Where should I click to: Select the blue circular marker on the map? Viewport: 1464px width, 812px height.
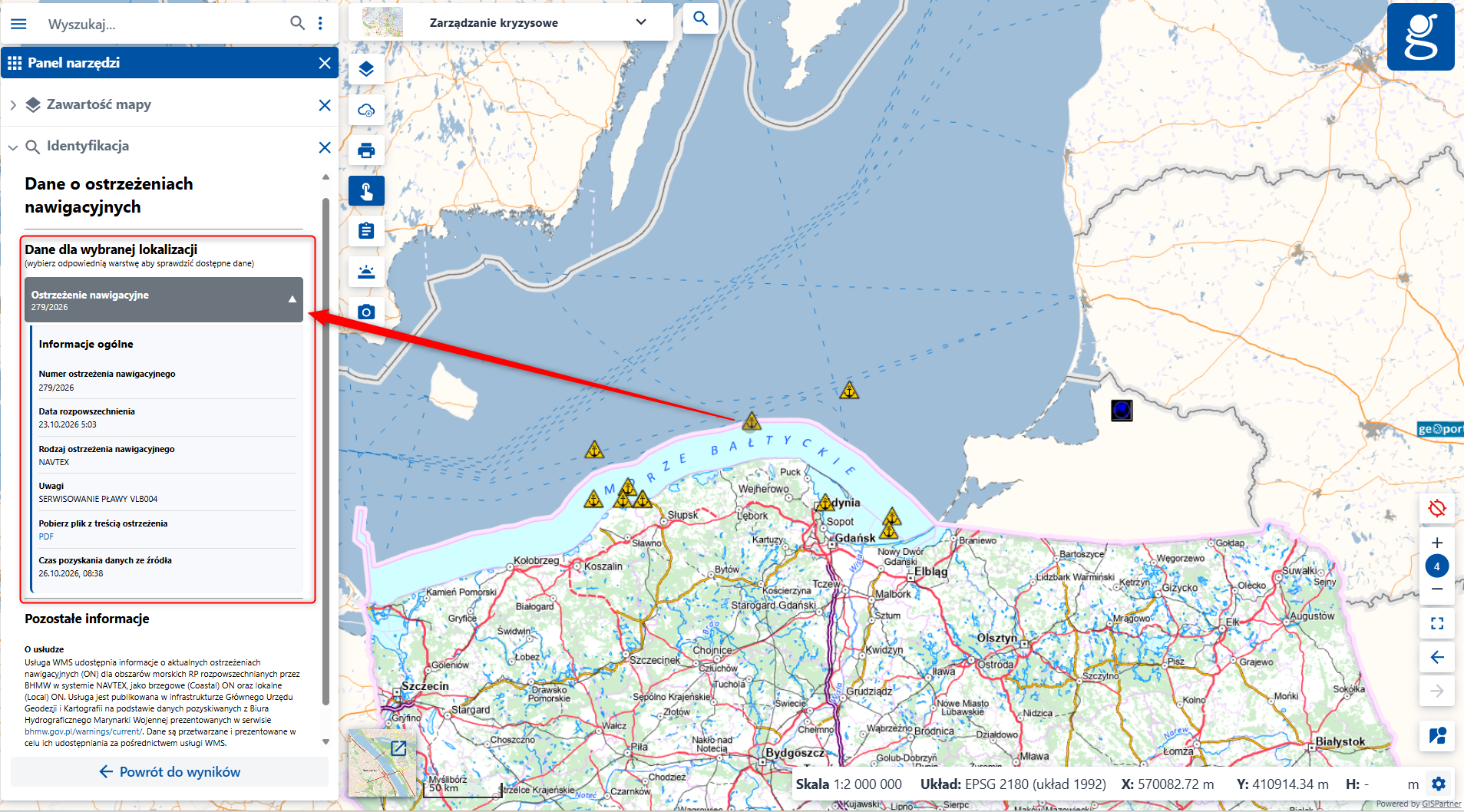click(1122, 411)
